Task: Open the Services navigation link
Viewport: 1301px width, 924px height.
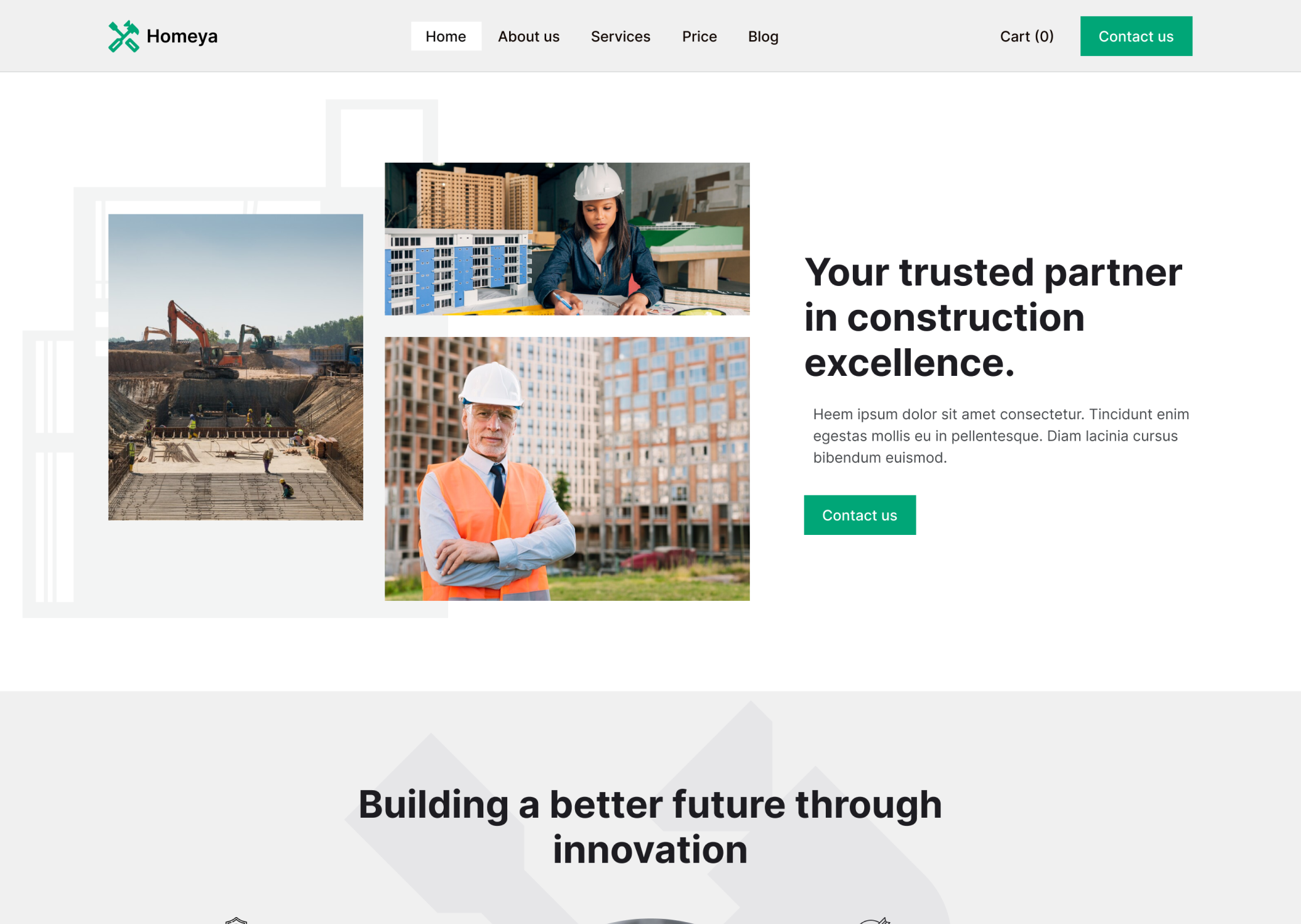Action: click(620, 36)
